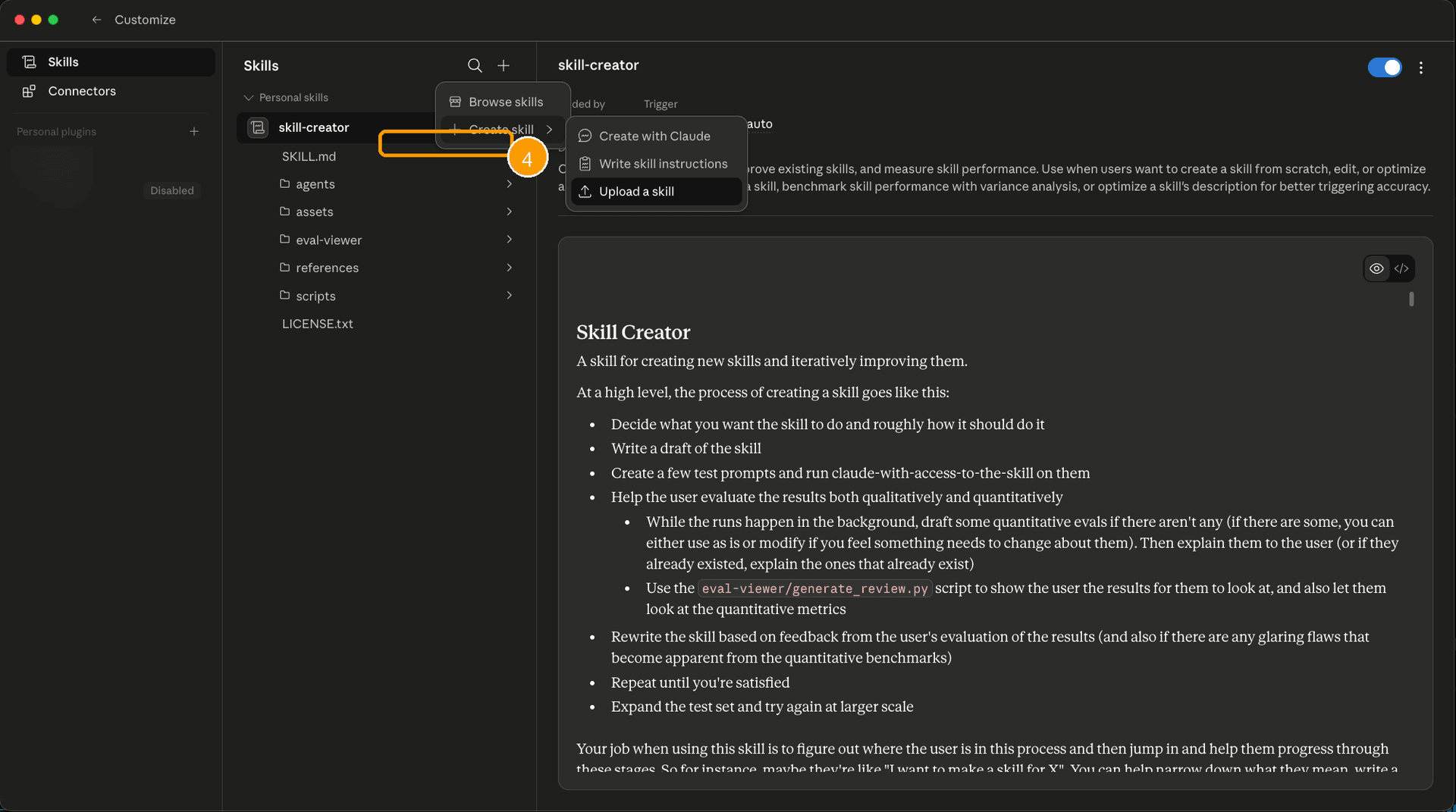Choose Upload a skill

[656, 192]
